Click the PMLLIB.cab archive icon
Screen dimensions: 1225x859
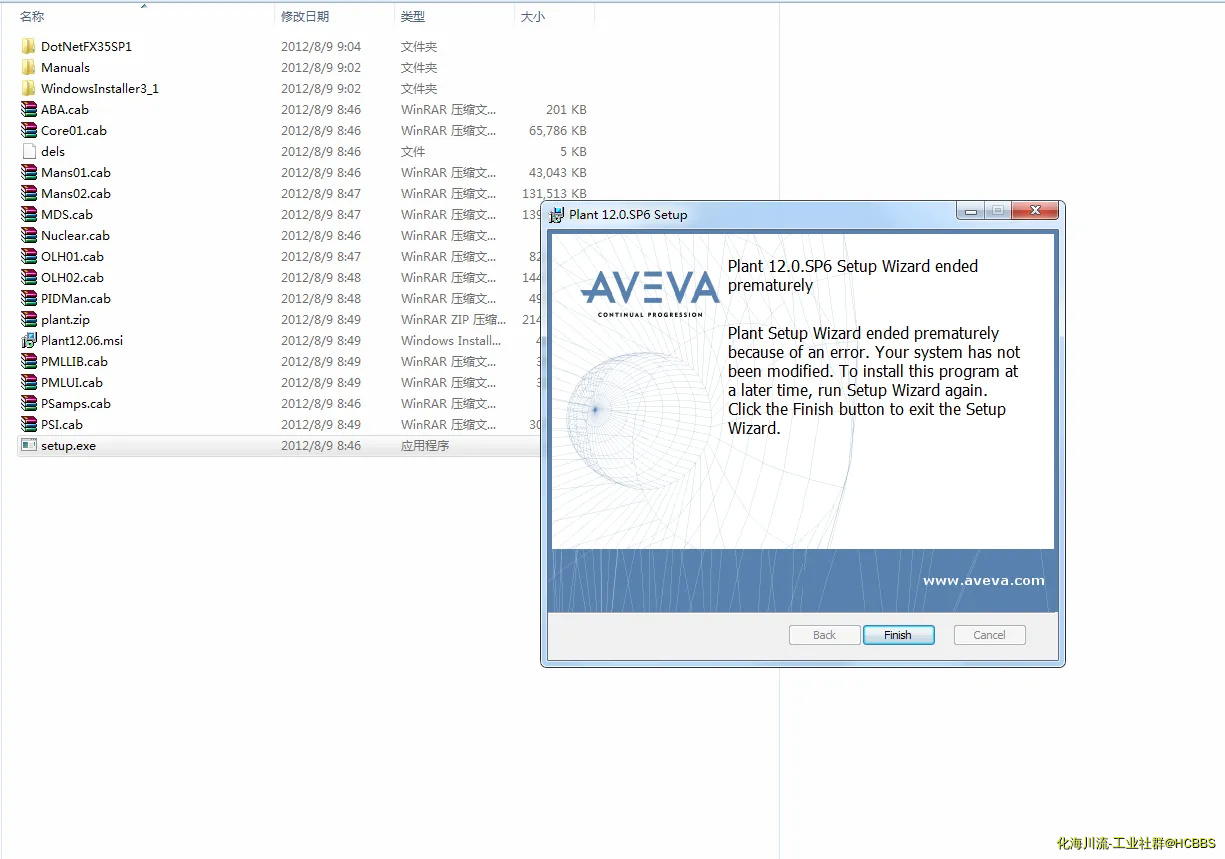pos(28,361)
